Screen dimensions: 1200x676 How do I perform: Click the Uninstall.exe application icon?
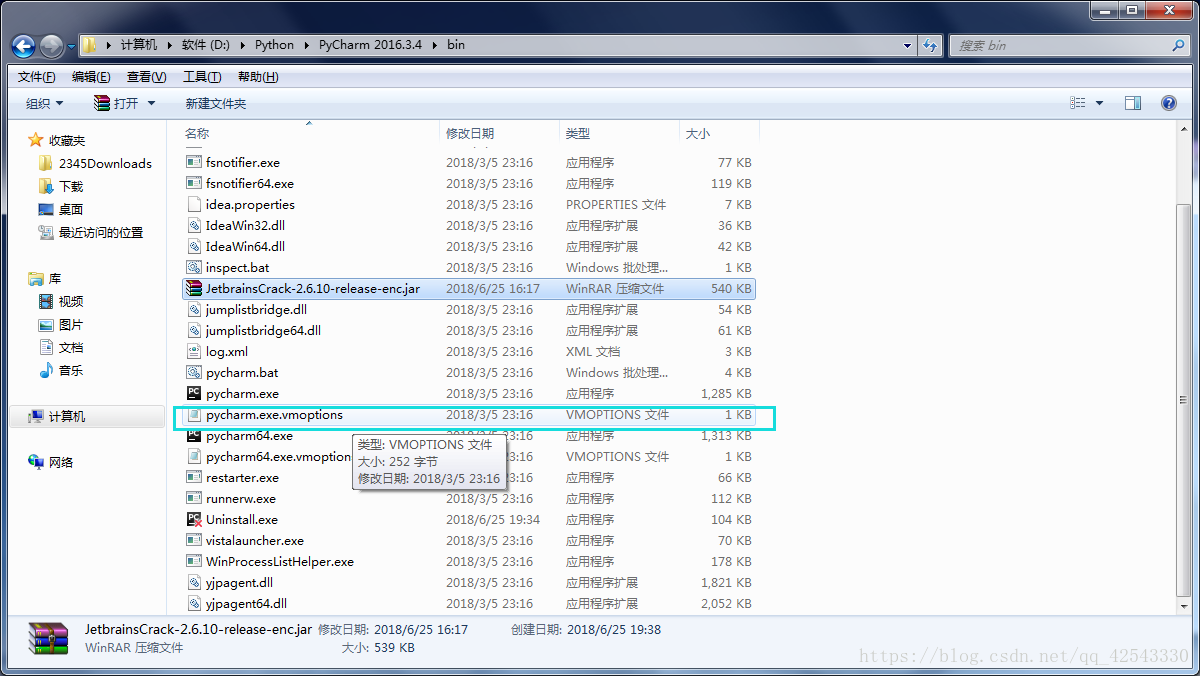tap(195, 519)
